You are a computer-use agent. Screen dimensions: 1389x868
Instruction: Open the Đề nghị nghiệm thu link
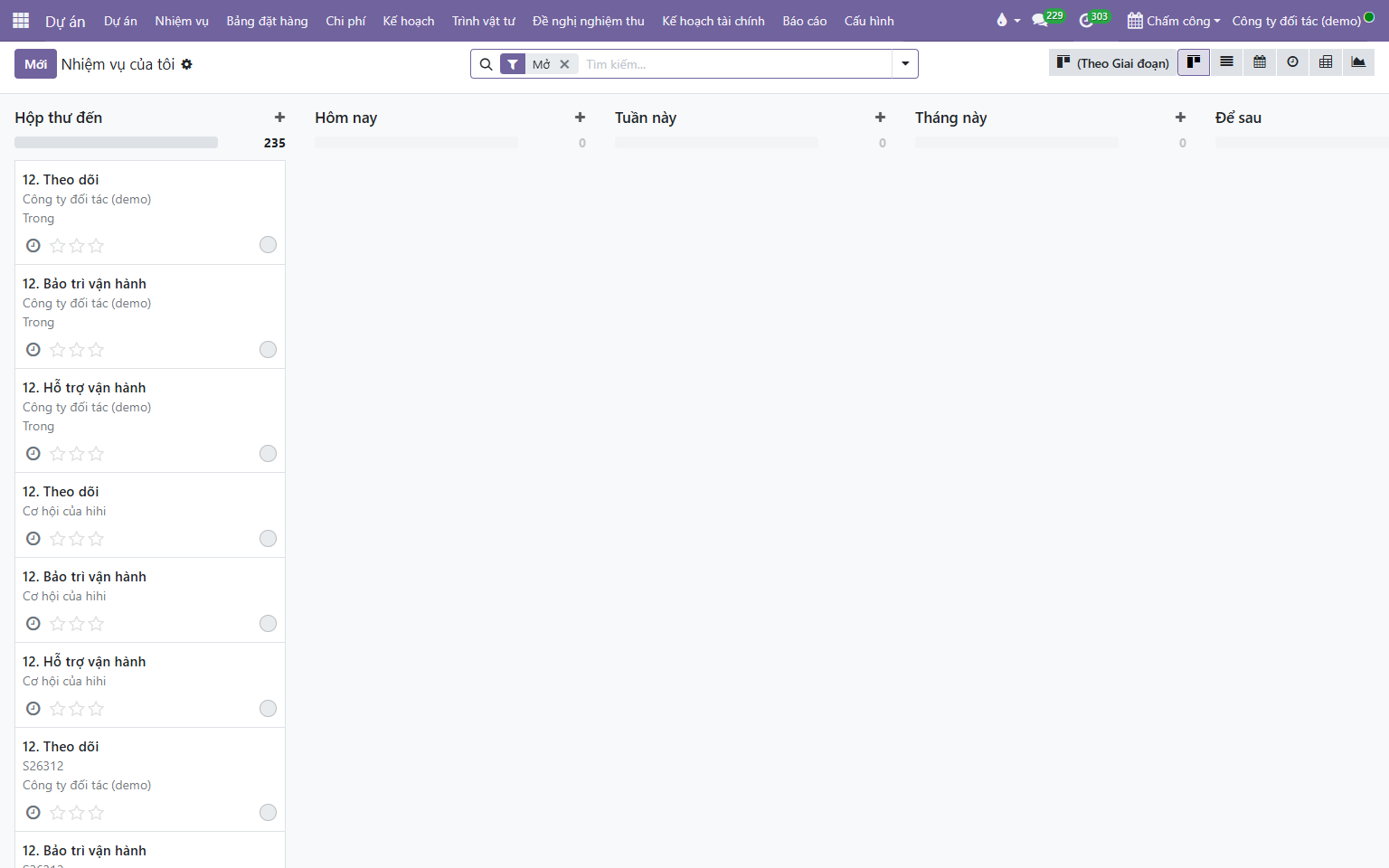(589, 21)
